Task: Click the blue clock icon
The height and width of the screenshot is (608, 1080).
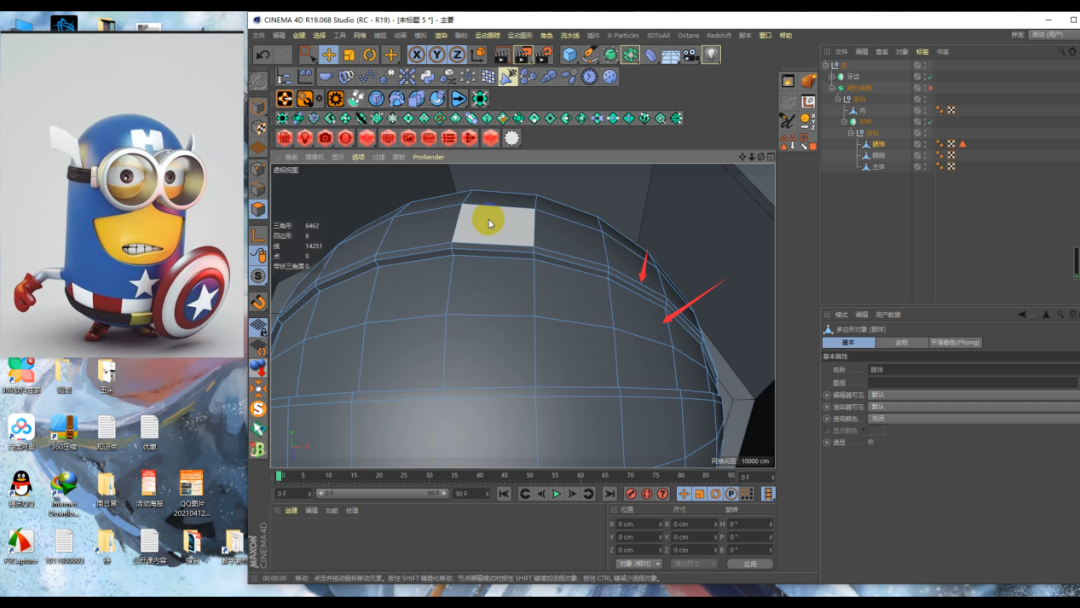Action: click(589, 76)
